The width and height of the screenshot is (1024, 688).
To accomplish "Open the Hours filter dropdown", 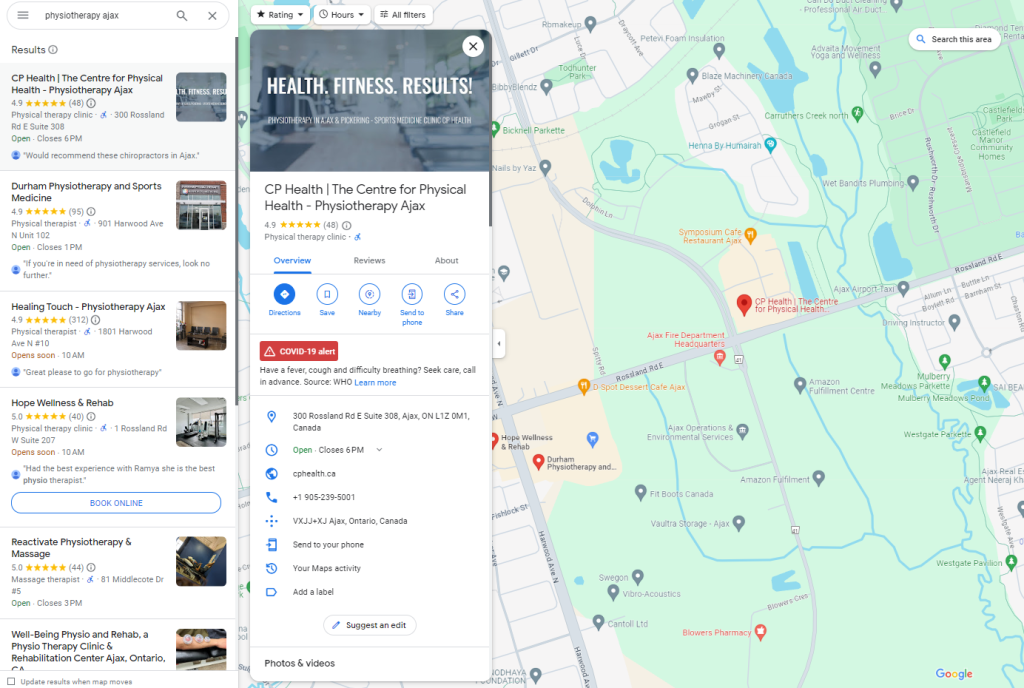I will pyautogui.click(x=341, y=15).
